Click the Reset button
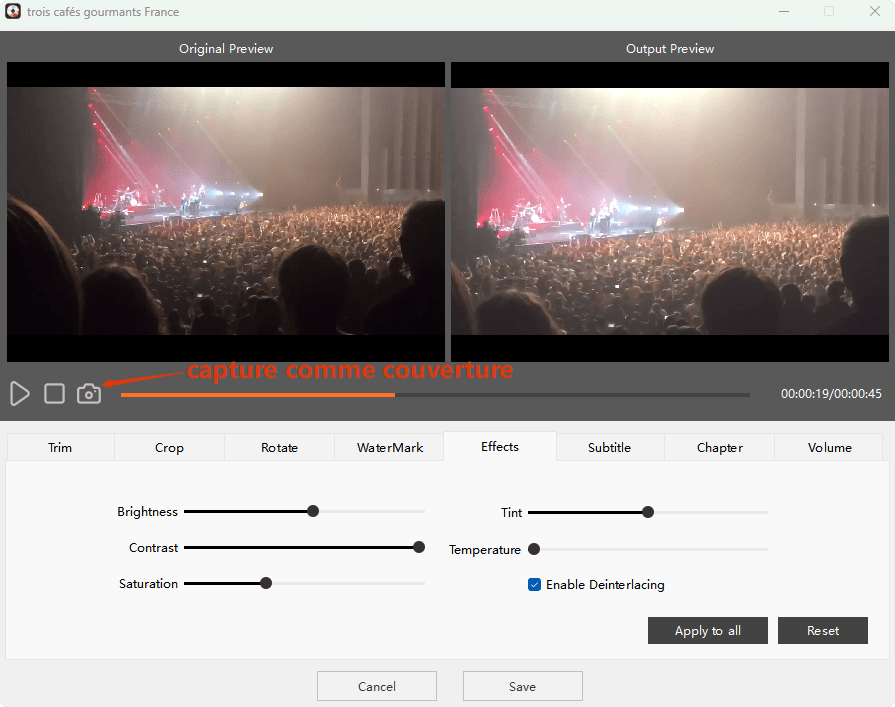 823,631
